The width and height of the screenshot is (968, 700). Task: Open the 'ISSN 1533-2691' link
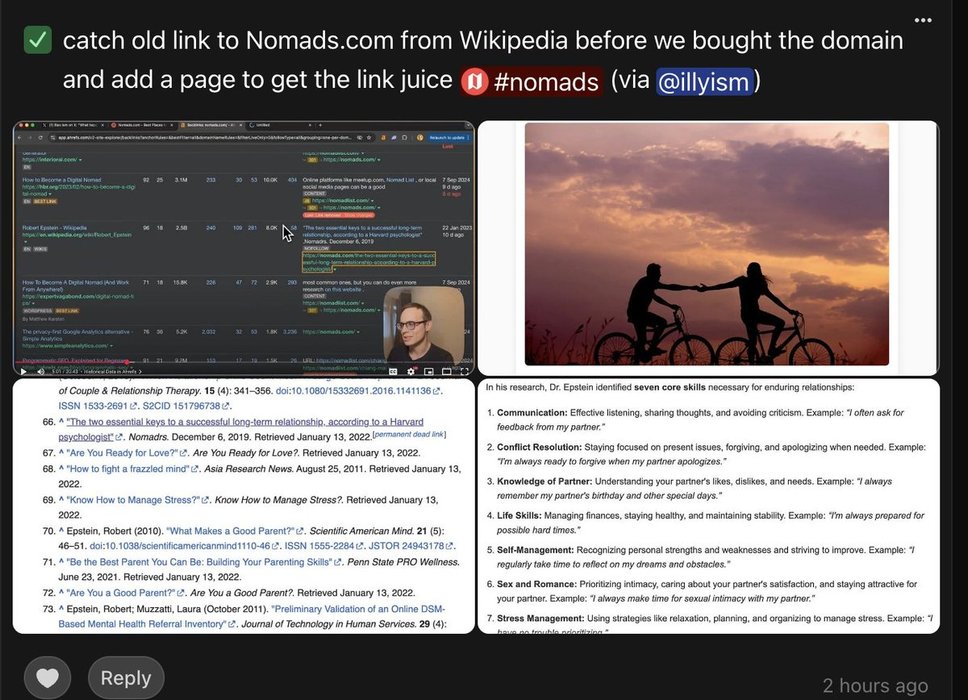coord(93,406)
